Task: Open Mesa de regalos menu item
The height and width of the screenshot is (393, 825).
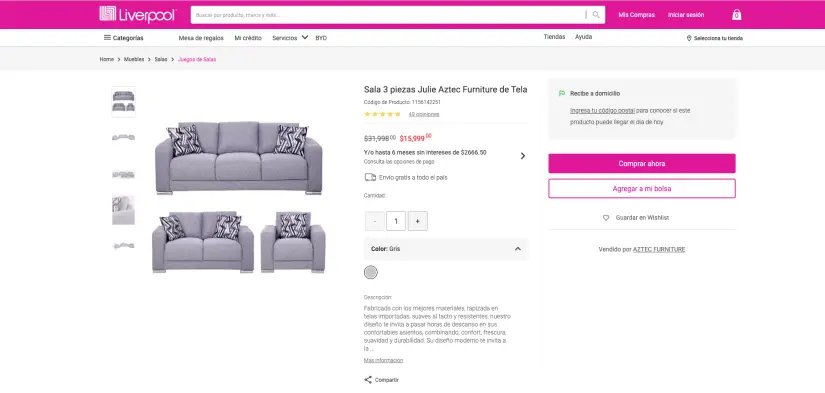Action: coord(201,38)
